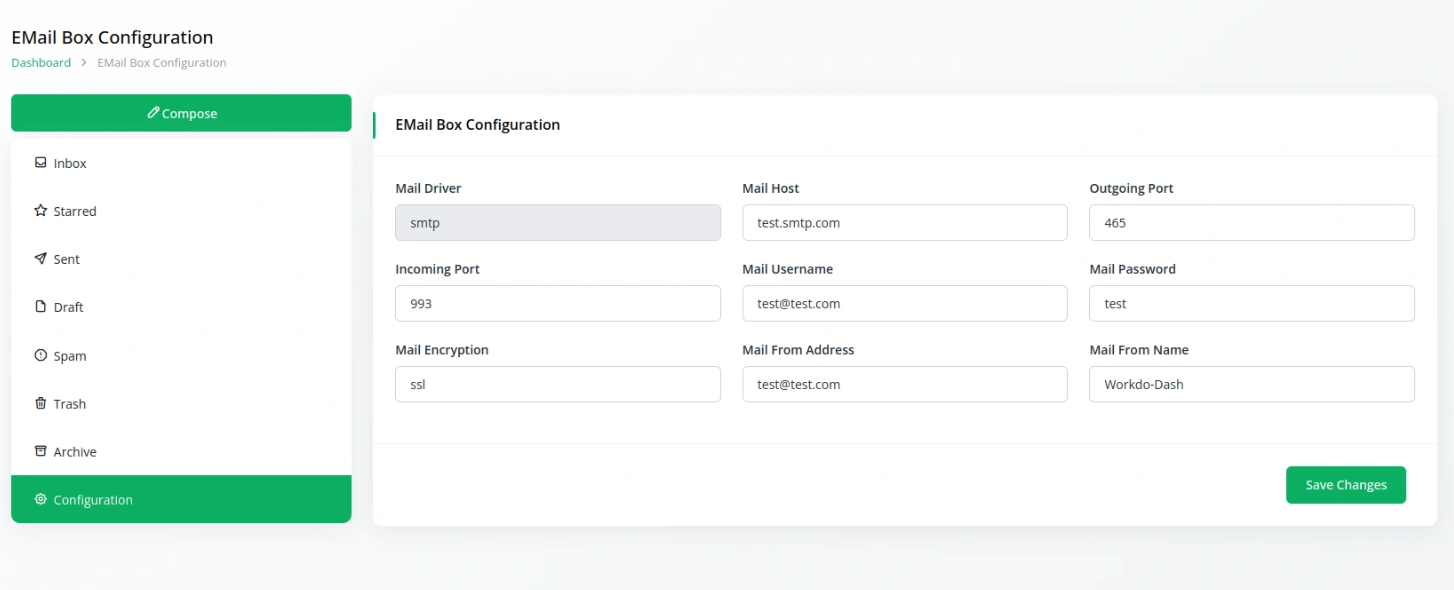The width and height of the screenshot is (1454, 590).
Task: Click the Configuration gear icon
Action: coord(41,499)
